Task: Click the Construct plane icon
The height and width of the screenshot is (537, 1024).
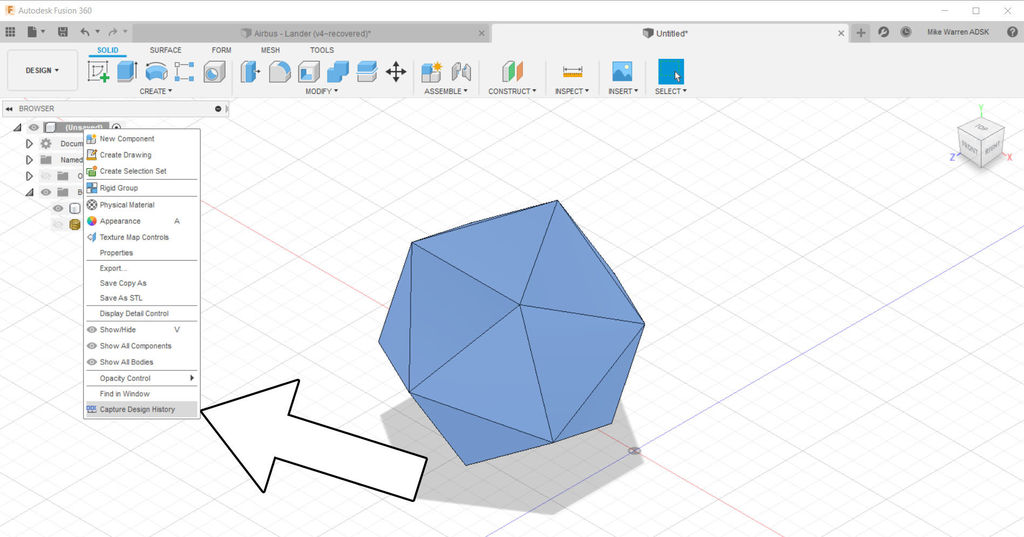Action: [512, 71]
